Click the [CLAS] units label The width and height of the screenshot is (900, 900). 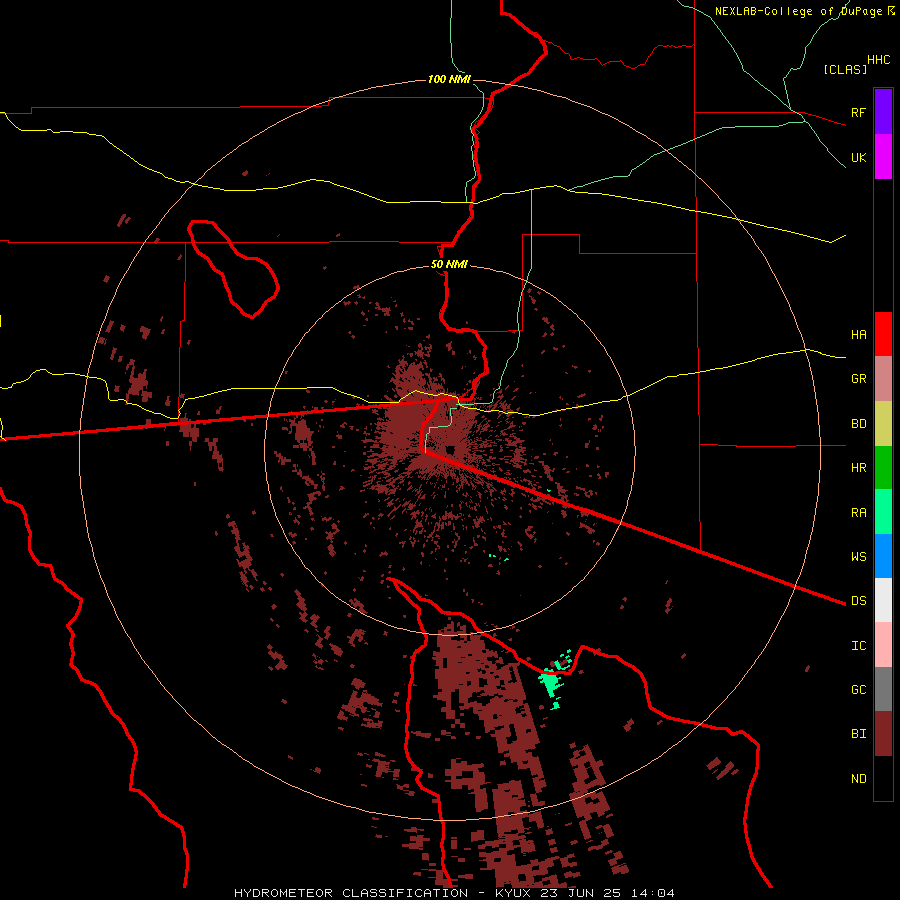pyautogui.click(x=845, y=70)
